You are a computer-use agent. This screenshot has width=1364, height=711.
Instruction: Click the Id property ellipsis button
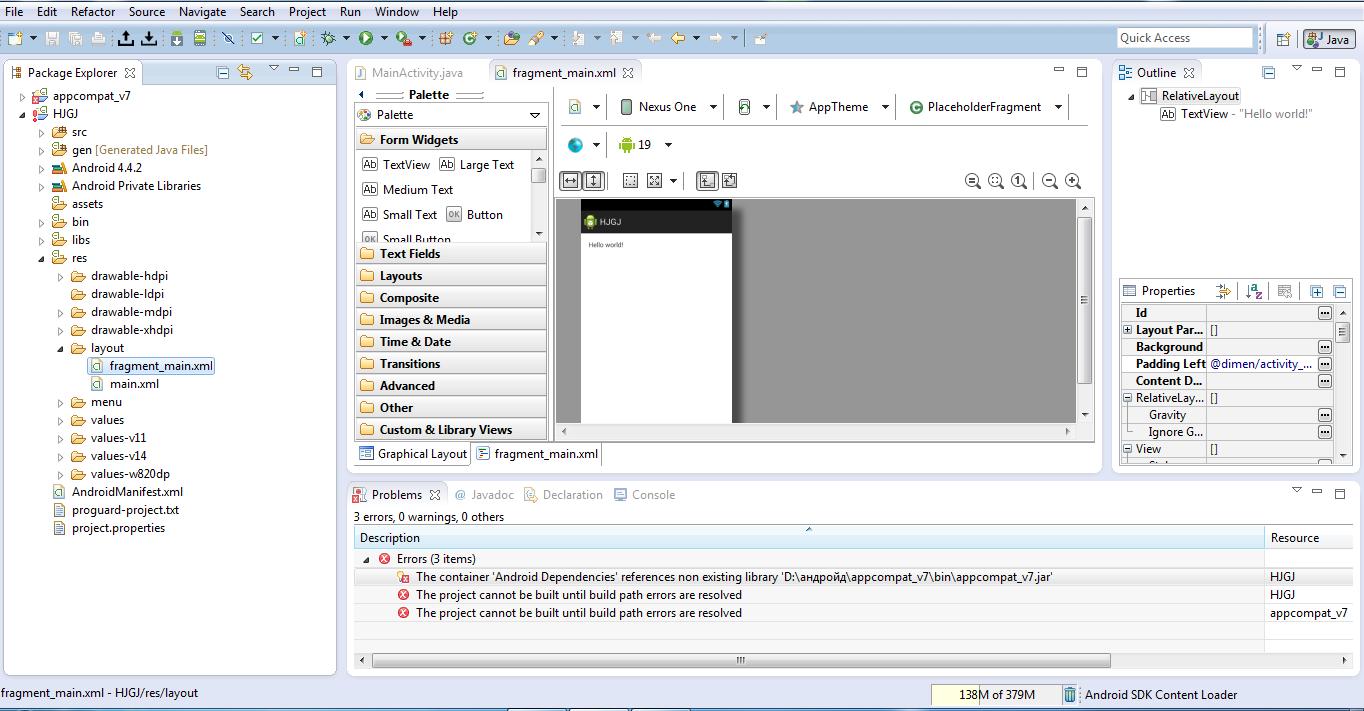(x=1325, y=313)
